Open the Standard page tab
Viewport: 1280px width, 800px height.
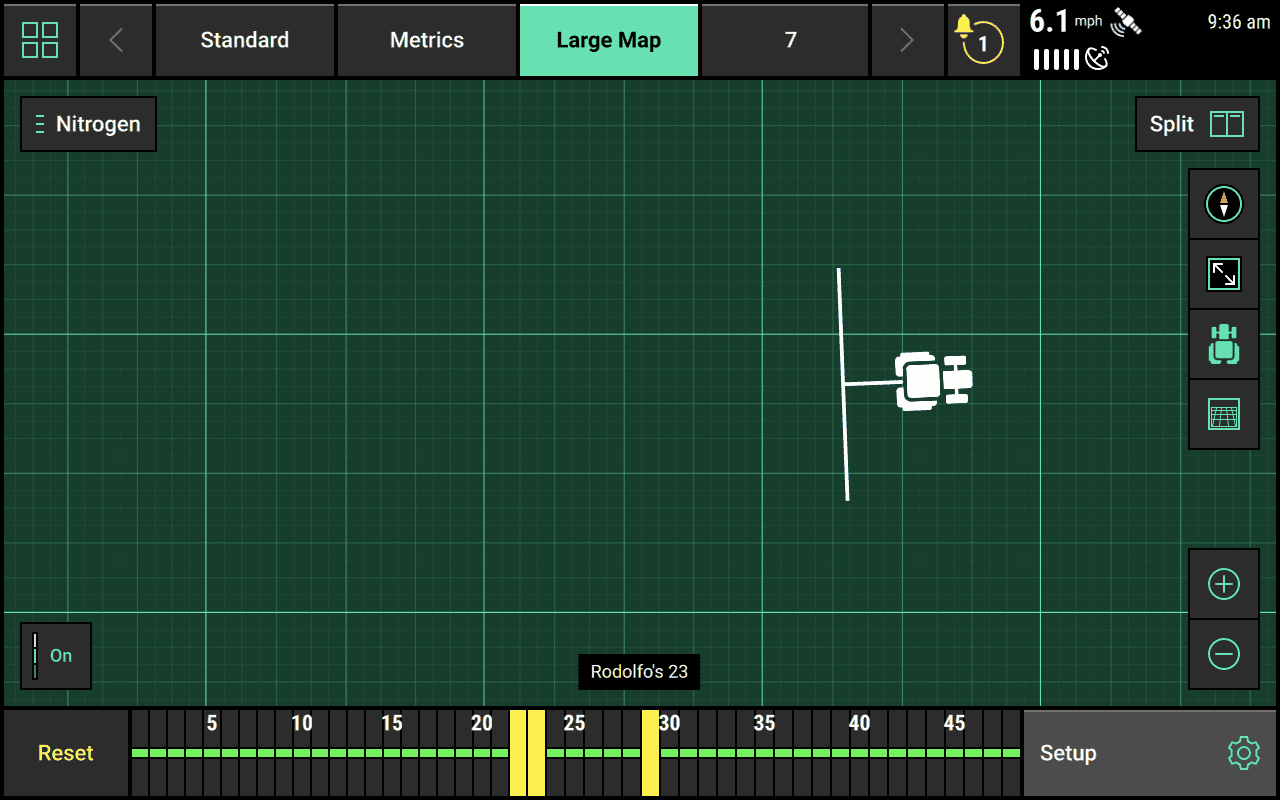tap(244, 40)
